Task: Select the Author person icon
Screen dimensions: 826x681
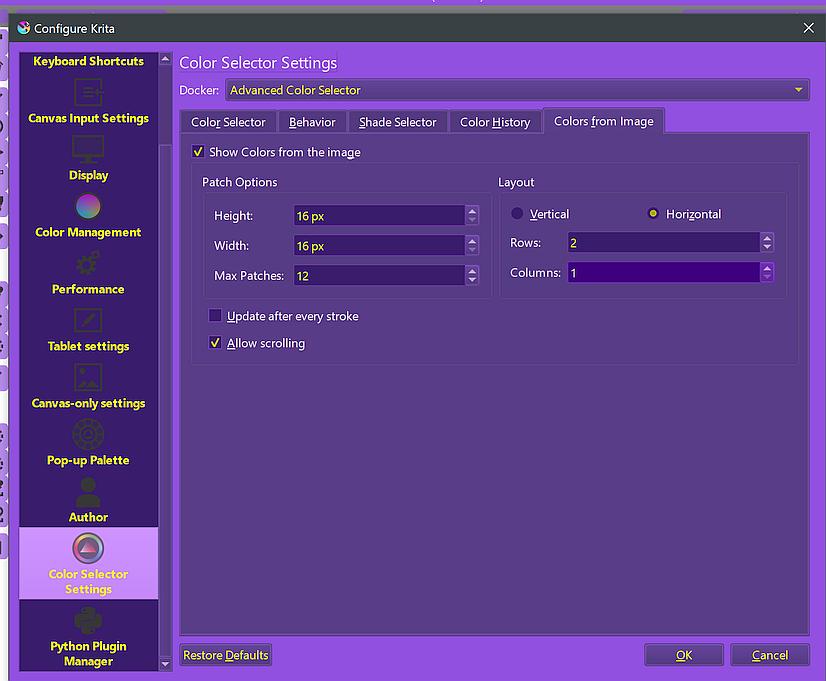Action: tap(88, 492)
